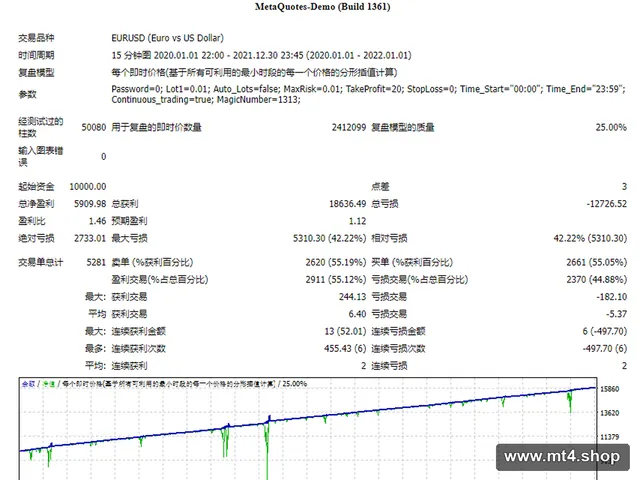This screenshot has height=480, width=640.
Task: Click the tested bars value 50080
Action: click(93, 127)
